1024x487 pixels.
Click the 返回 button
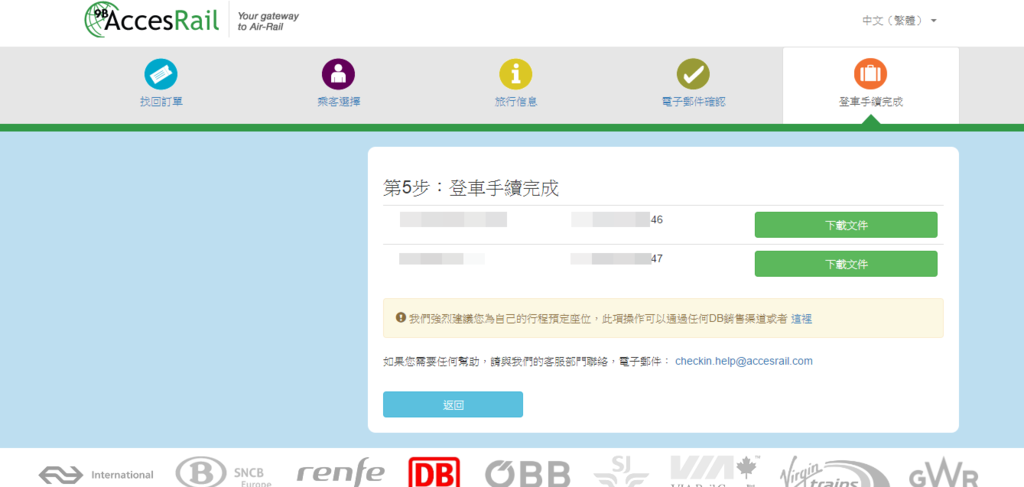453,404
